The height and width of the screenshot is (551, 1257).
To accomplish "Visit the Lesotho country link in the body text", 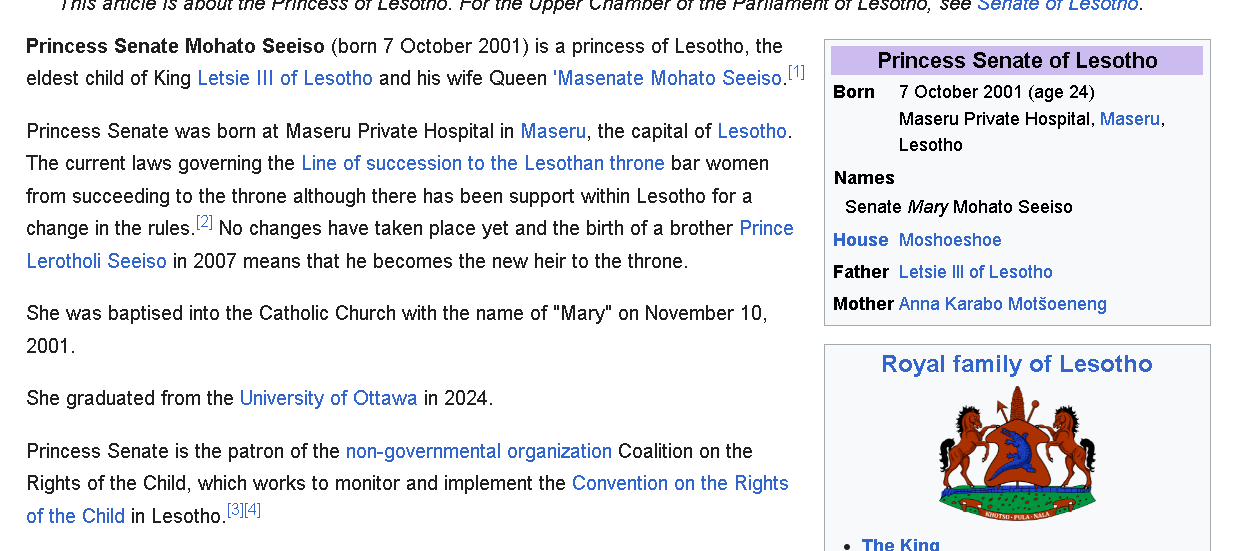I will [752, 131].
